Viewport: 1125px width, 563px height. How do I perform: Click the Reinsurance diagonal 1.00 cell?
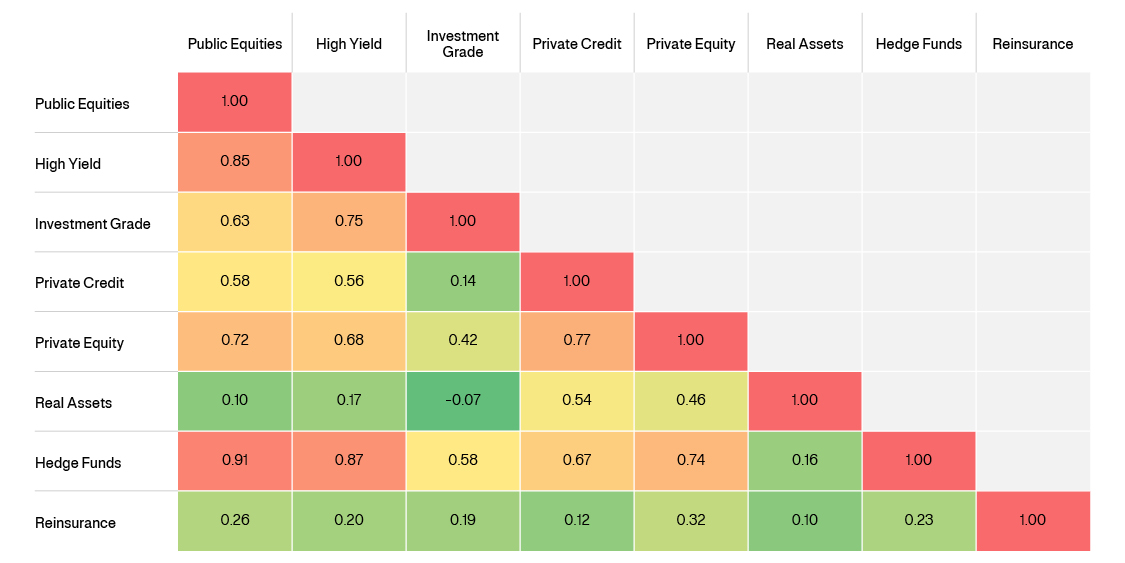1032,521
